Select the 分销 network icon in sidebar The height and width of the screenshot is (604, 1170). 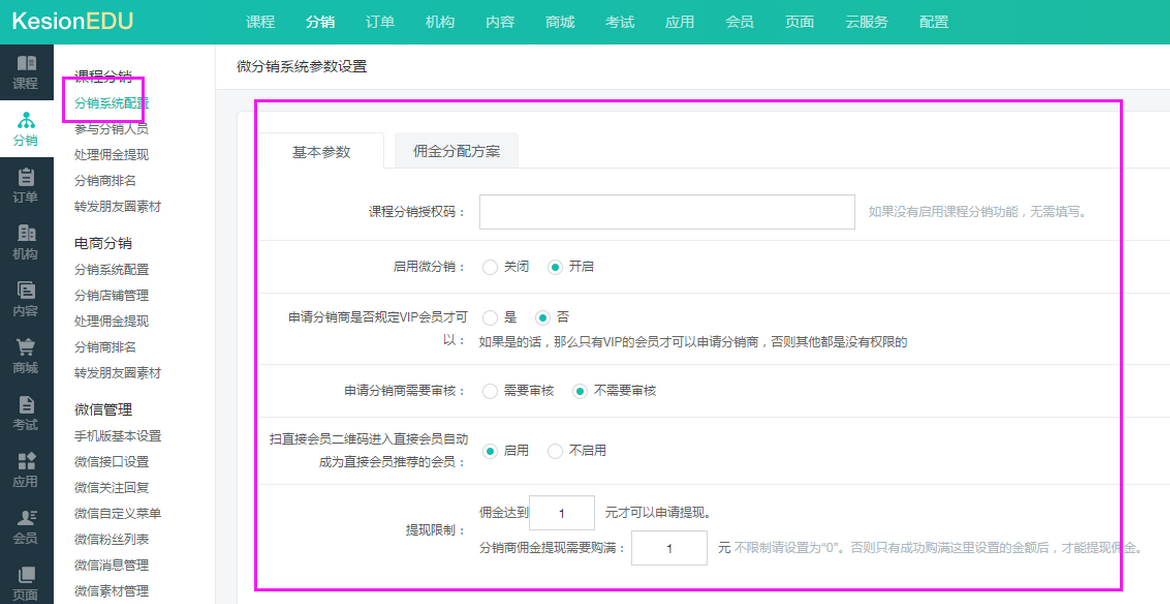coord(26,121)
